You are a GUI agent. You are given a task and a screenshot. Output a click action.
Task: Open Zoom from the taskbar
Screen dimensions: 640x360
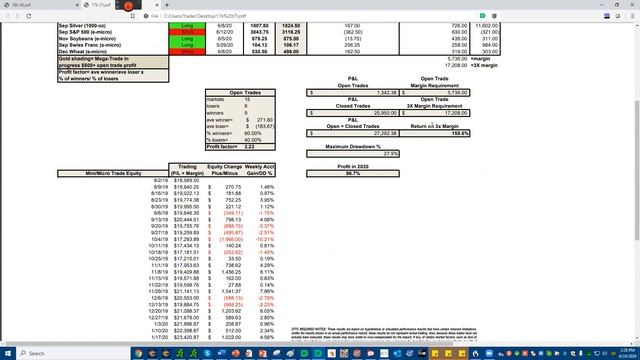coord(489,353)
